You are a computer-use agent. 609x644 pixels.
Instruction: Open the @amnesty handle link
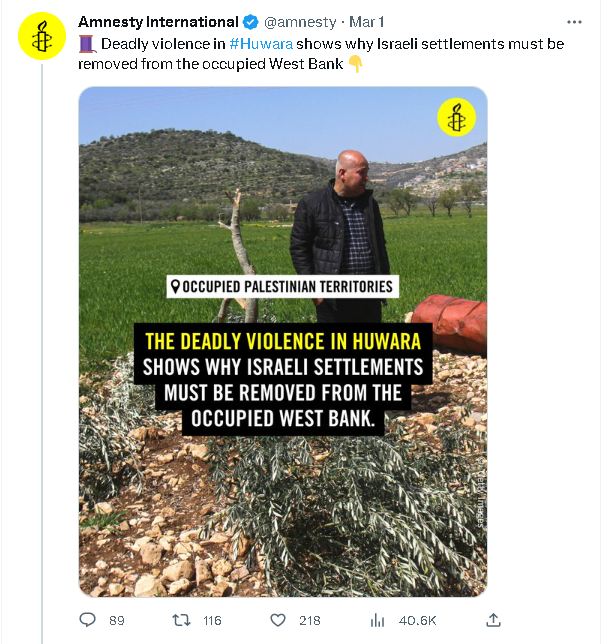pos(299,22)
